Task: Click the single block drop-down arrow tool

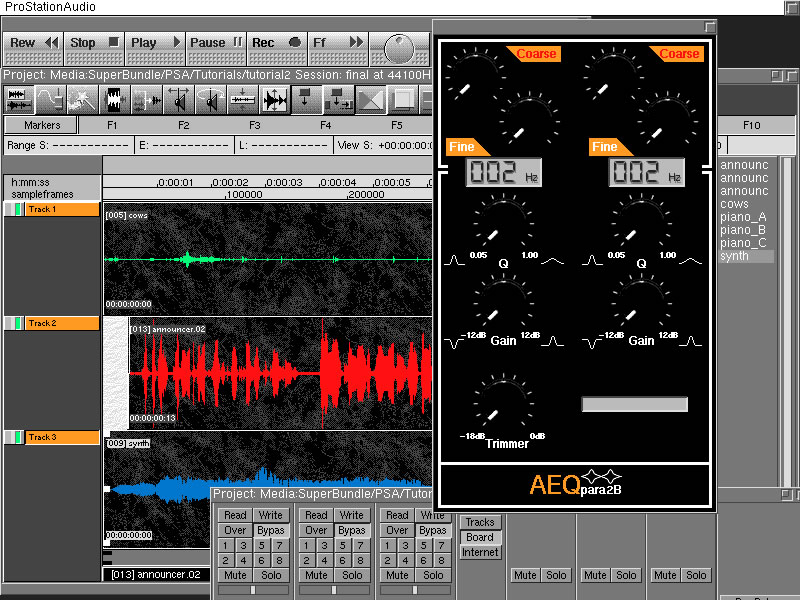Action: tap(307, 99)
